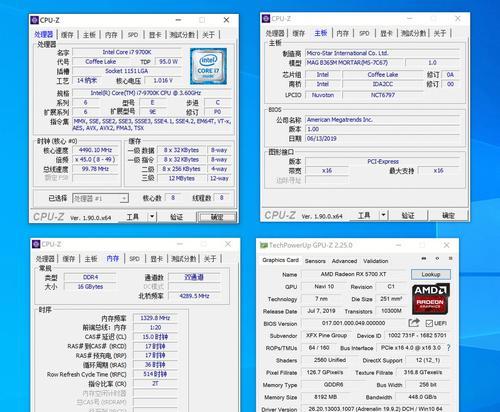Click the app icon of mainboard CPU-Z window
This screenshot has width=500, height=412.
(x=266, y=18)
